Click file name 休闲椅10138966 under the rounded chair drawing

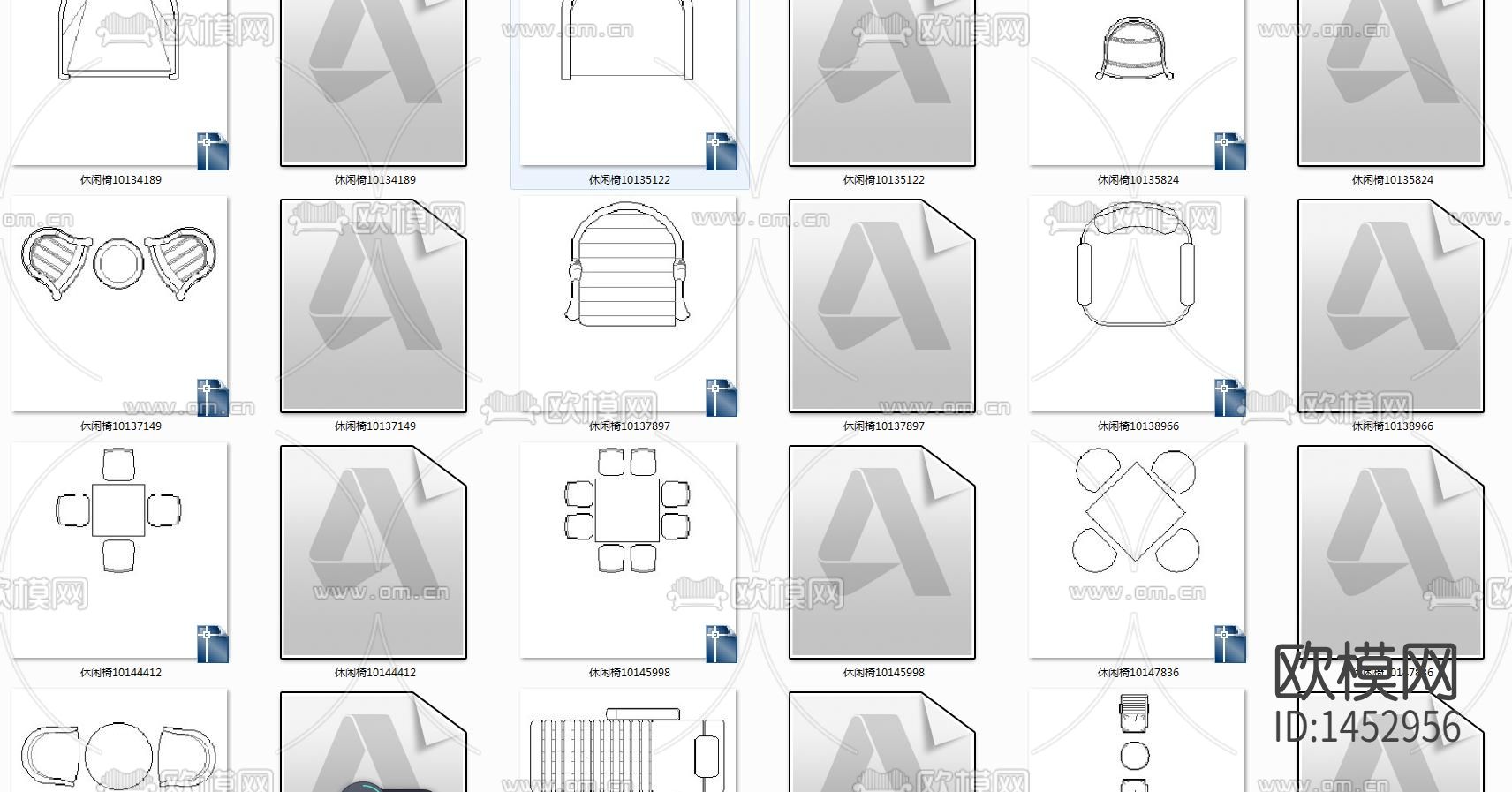(x=1138, y=426)
